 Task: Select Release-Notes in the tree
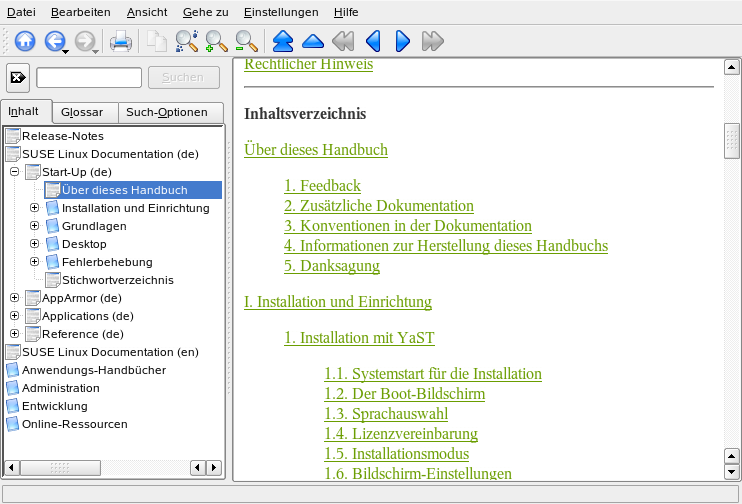pyautogui.click(x=62, y=136)
